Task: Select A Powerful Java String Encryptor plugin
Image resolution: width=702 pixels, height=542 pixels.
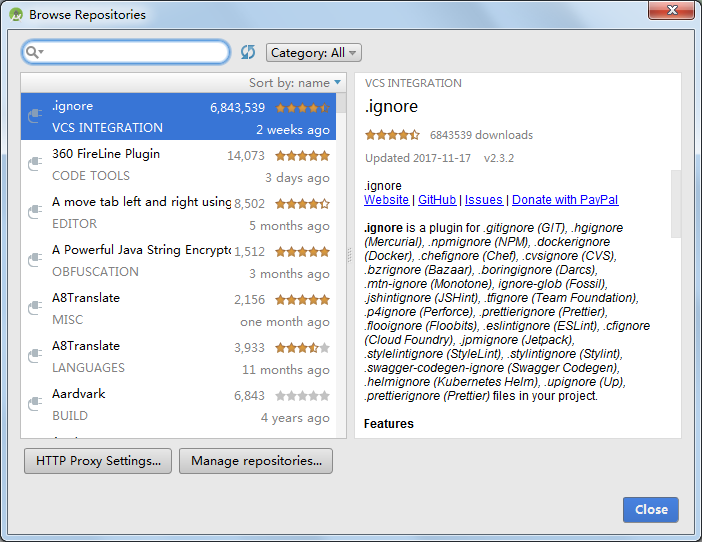Action: click(x=178, y=260)
